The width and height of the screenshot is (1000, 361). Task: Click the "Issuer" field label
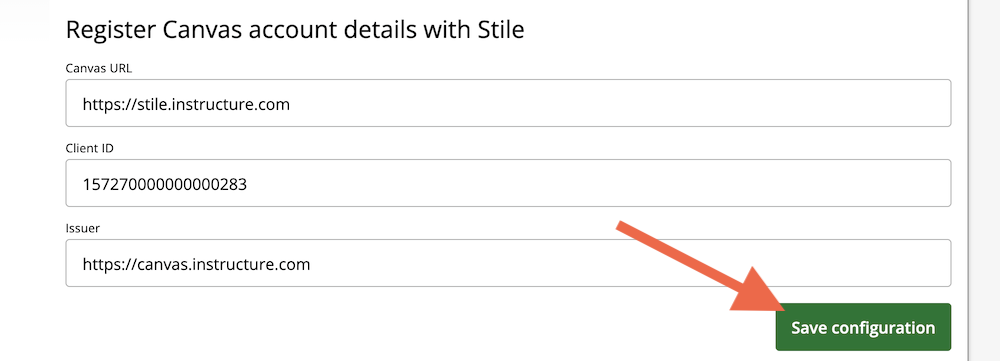83,228
